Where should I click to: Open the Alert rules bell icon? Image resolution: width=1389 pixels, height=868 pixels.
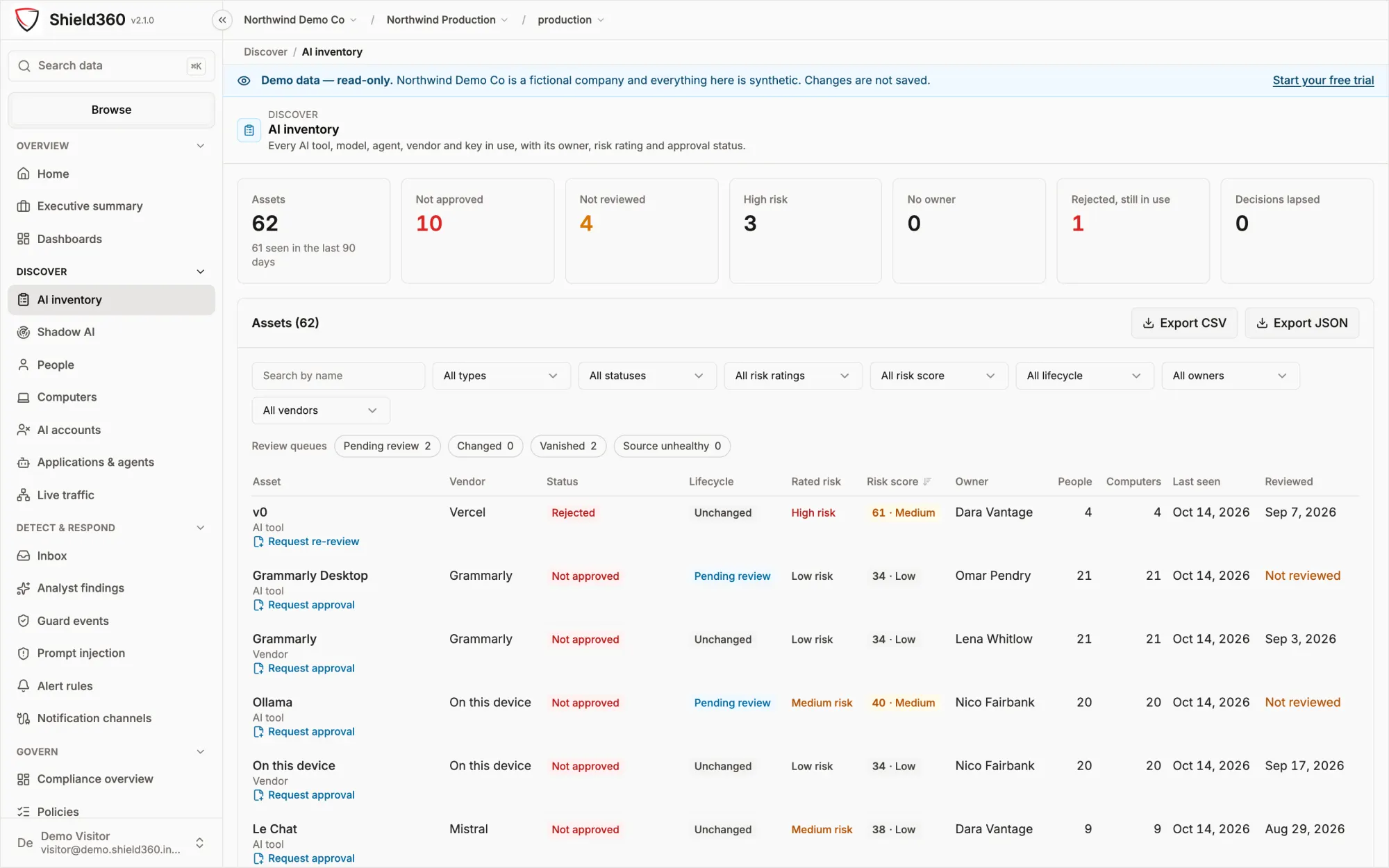pyautogui.click(x=24, y=686)
